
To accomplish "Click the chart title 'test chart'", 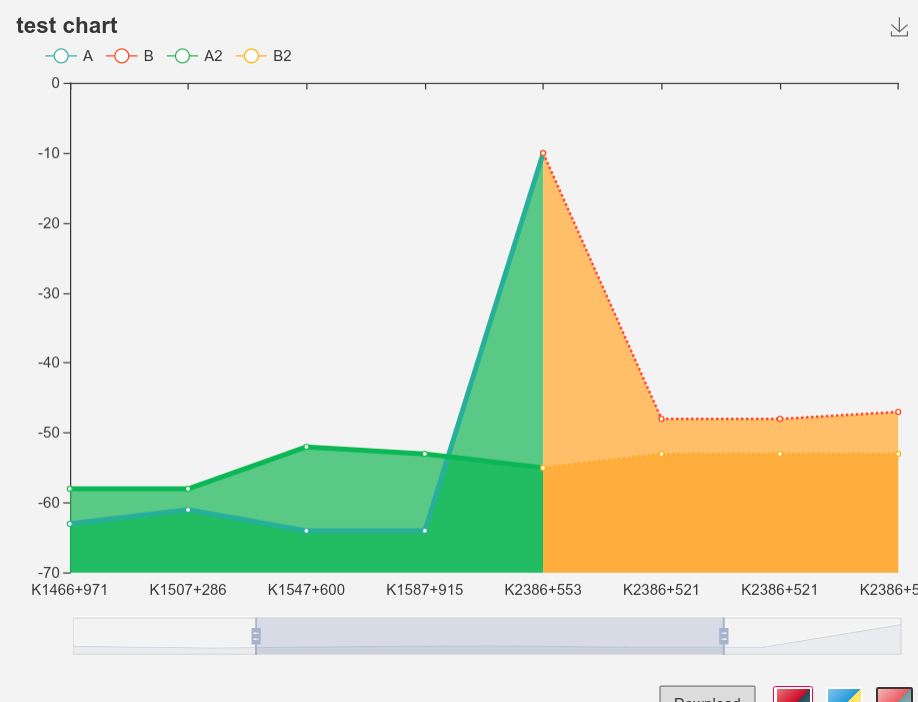I will 67,26.
